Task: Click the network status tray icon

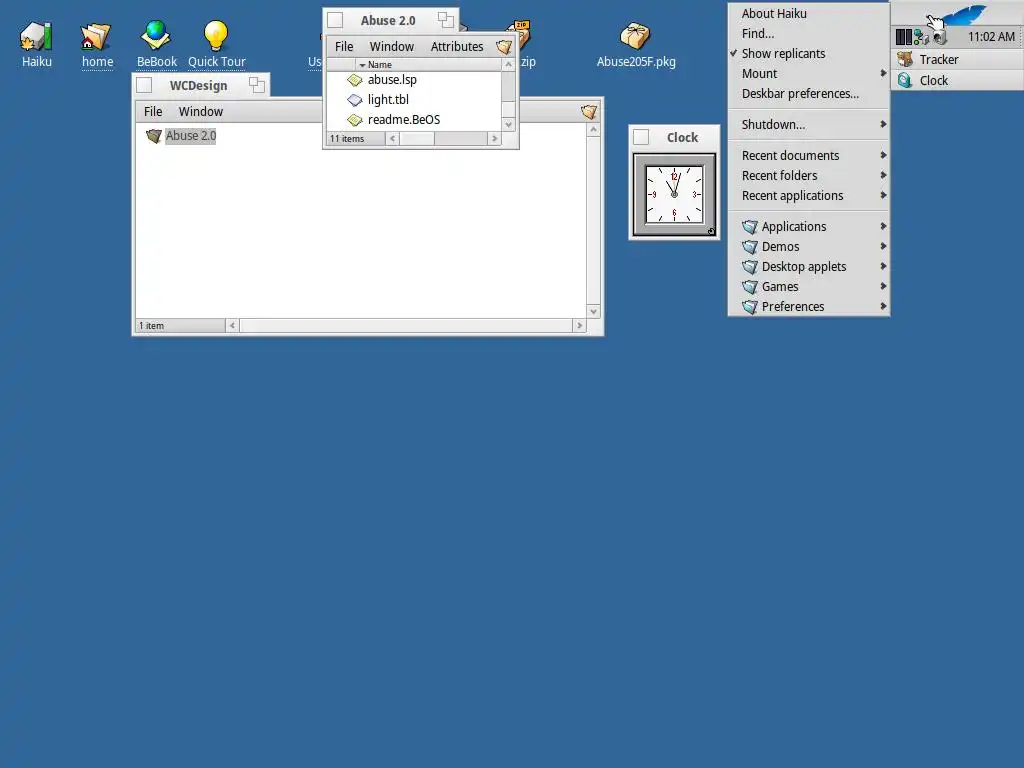Action: (921, 37)
